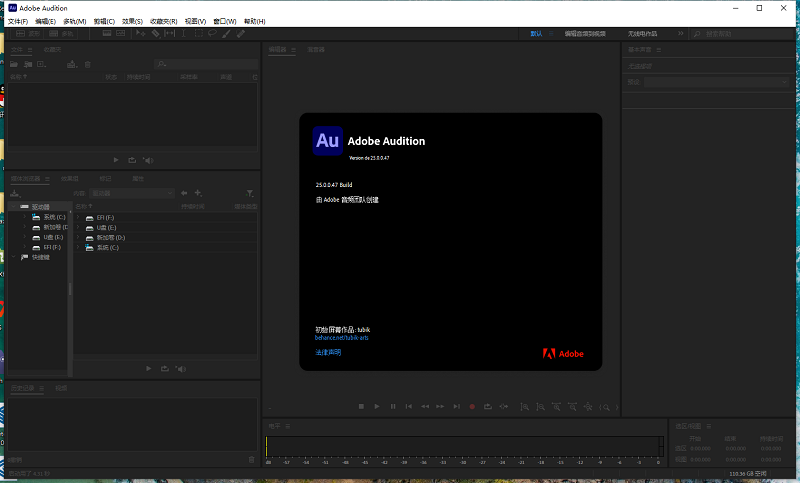Click the 法律声明 link on the splash screen

tap(328, 352)
